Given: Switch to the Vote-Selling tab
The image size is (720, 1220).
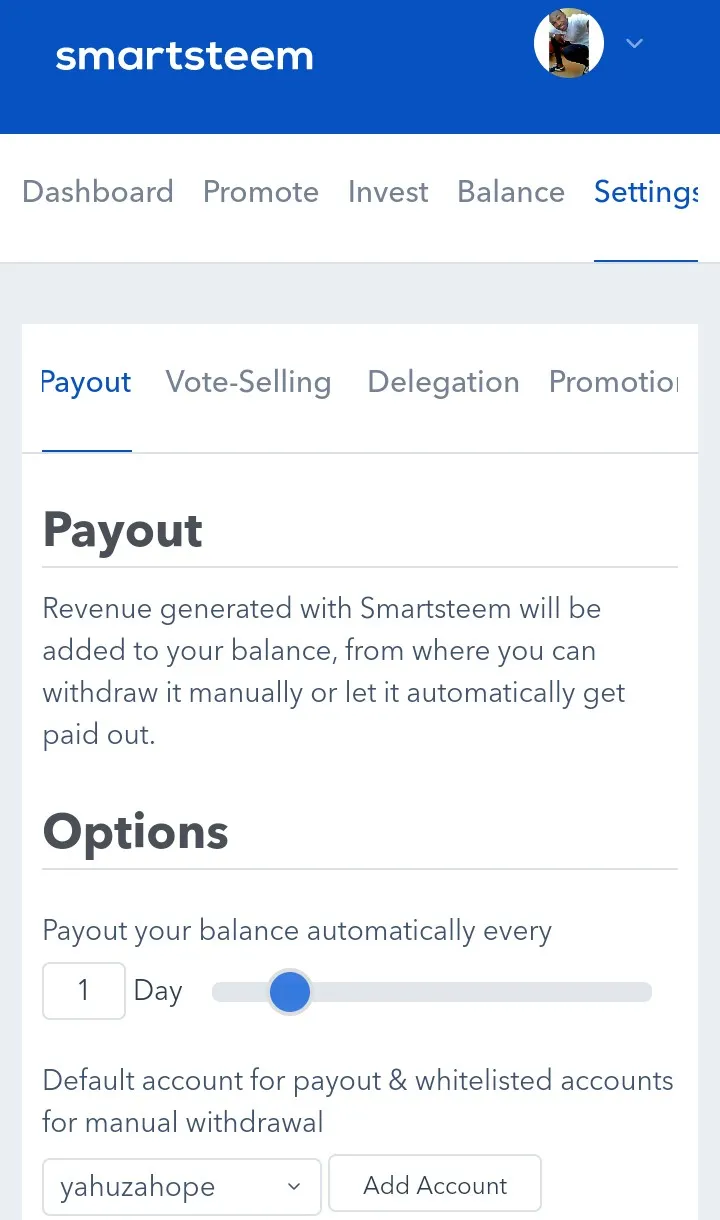Looking at the screenshot, I should point(248,382).
